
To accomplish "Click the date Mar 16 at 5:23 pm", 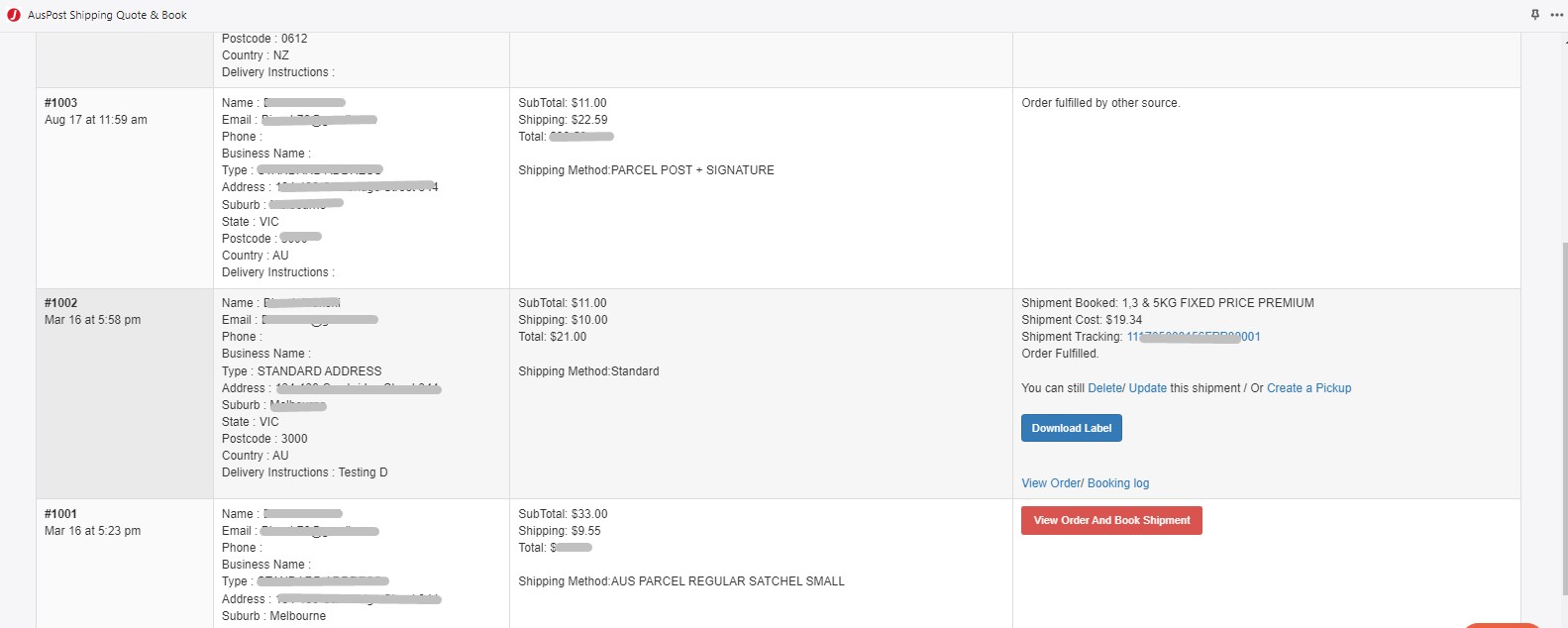I will [x=93, y=531].
